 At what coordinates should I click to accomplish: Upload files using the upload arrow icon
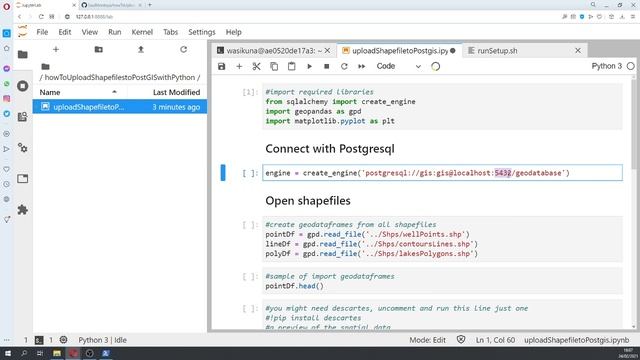141,49
